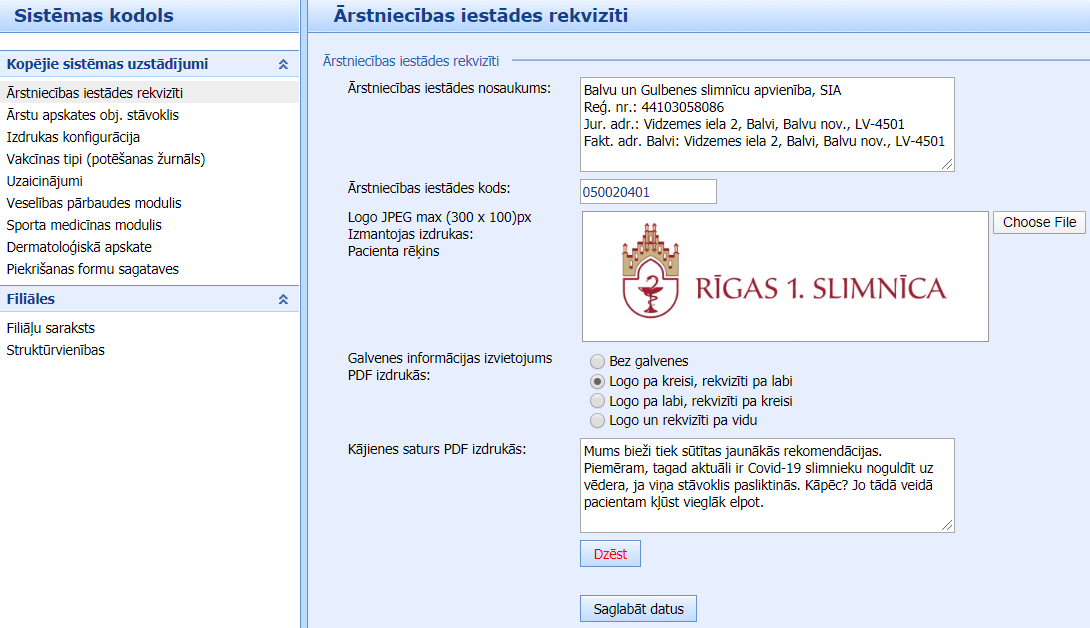Click the Choose File button
Viewport: 1090px width, 628px height.
1039,222
